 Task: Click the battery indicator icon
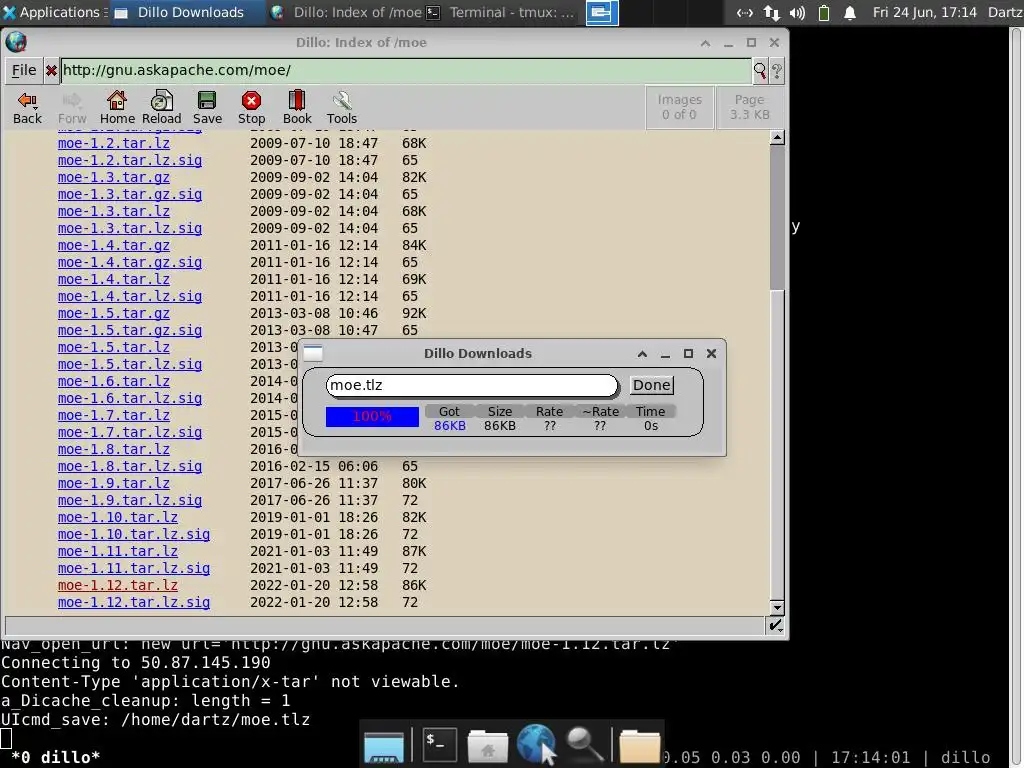[824, 12]
